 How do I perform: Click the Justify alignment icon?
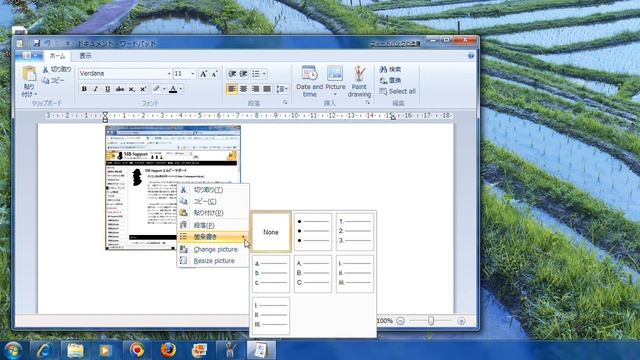click(x=267, y=89)
